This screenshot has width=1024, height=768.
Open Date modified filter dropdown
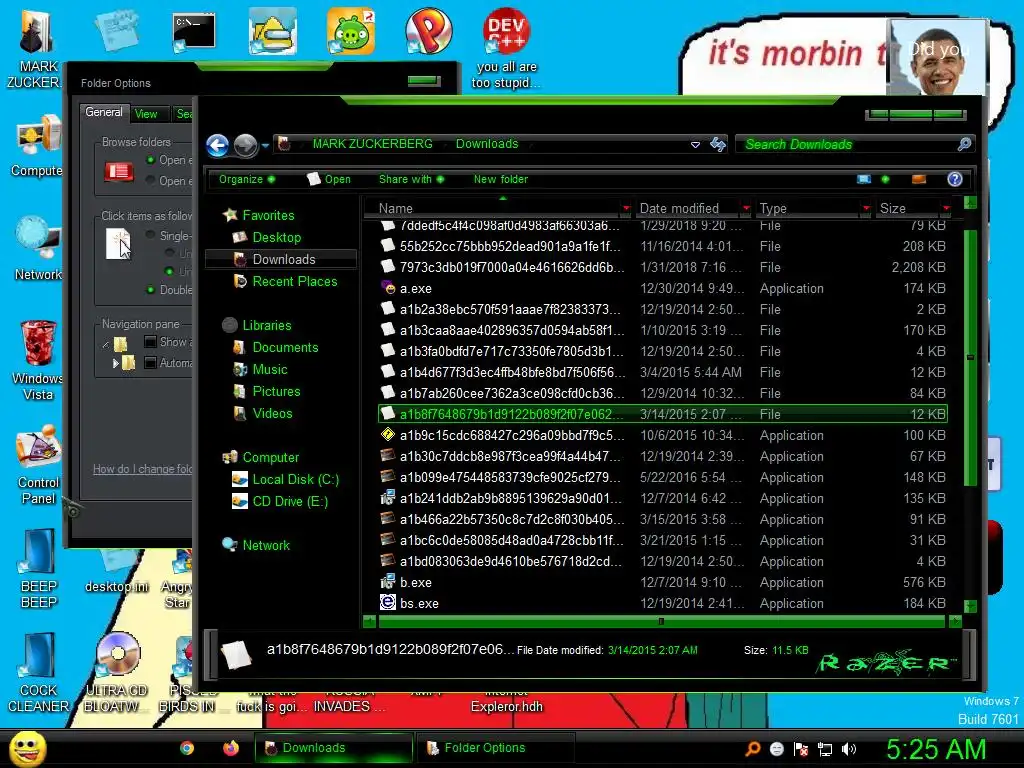(x=746, y=208)
